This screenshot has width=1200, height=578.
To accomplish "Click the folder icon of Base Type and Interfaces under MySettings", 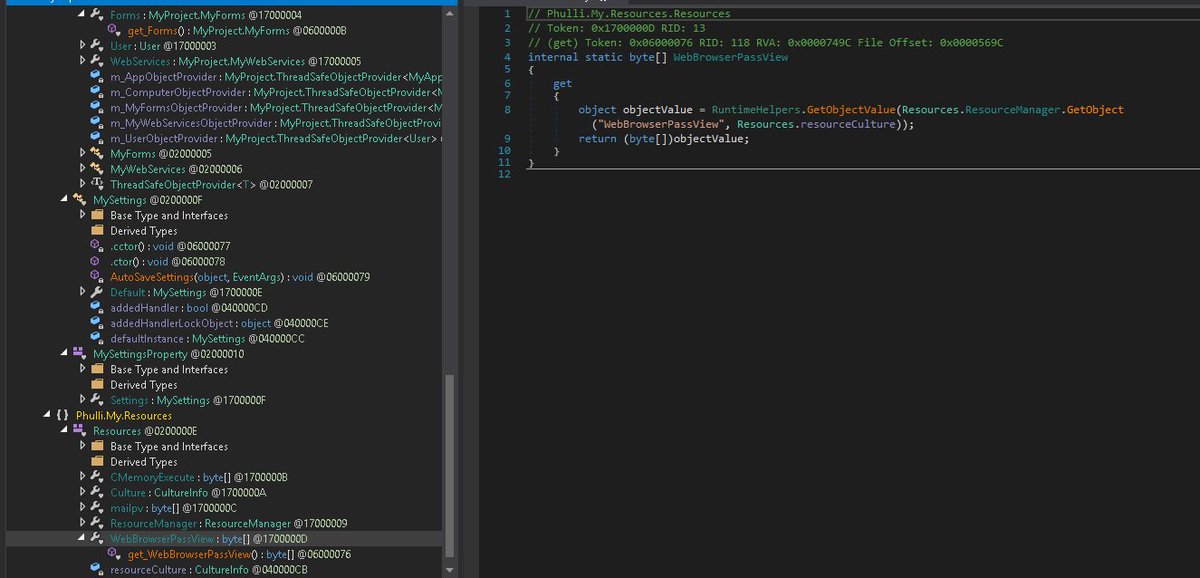I will click(97, 215).
